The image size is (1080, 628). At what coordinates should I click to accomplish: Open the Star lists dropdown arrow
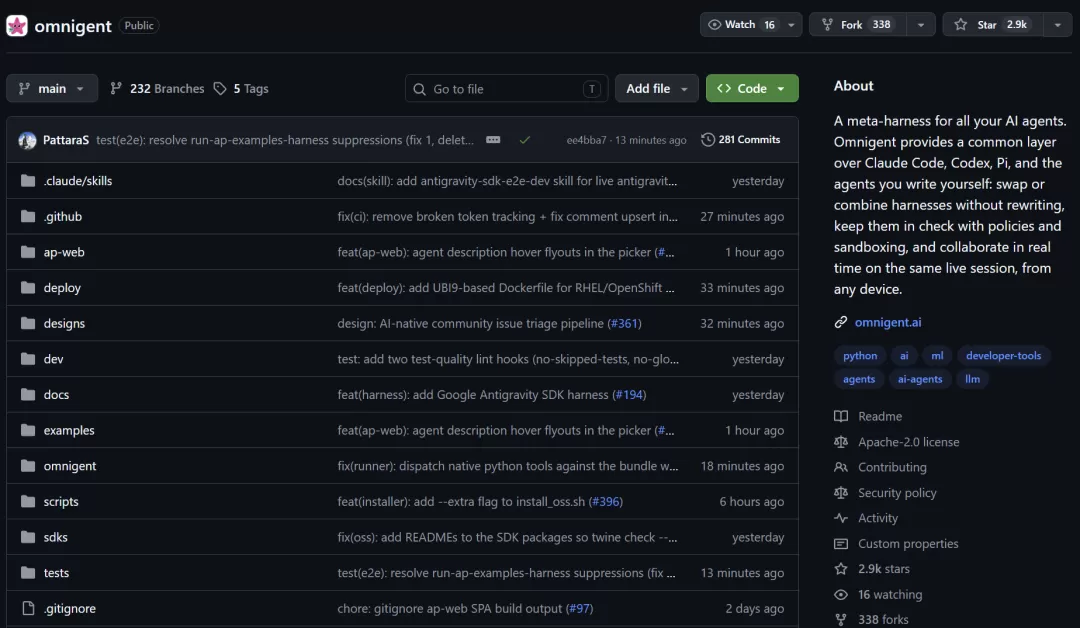tap(1057, 25)
